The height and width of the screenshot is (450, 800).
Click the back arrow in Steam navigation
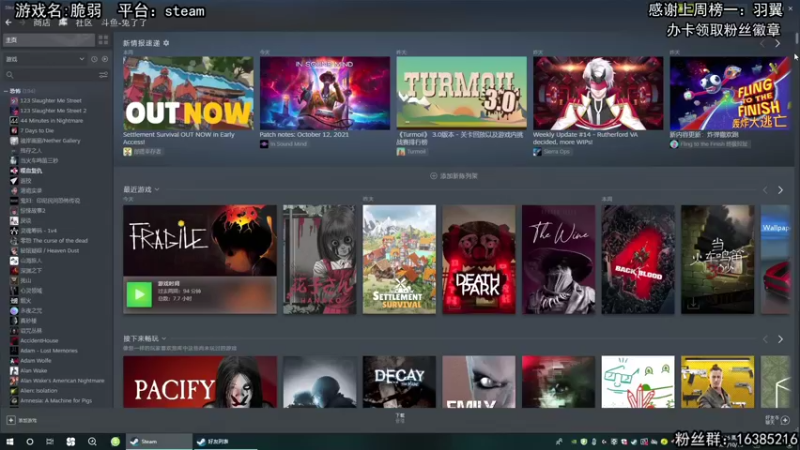(8, 22)
